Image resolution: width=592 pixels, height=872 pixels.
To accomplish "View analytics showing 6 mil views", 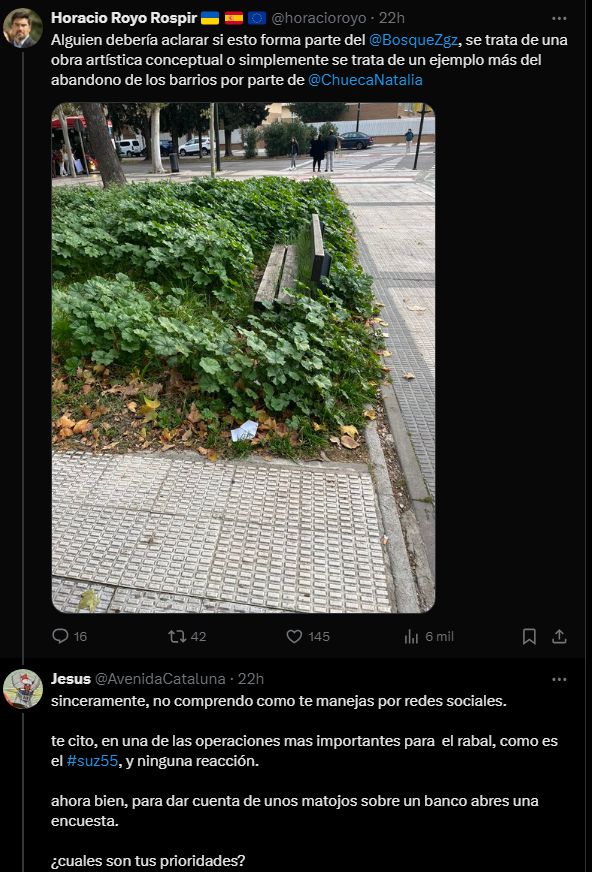I will pos(429,636).
